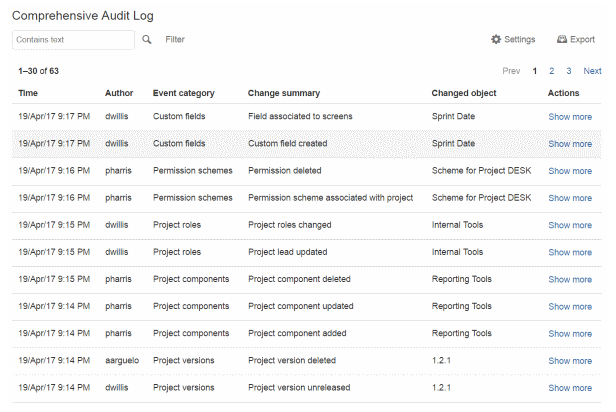This screenshot has width=616, height=412.
Task: Show more for Project component added
Action: 570,334
